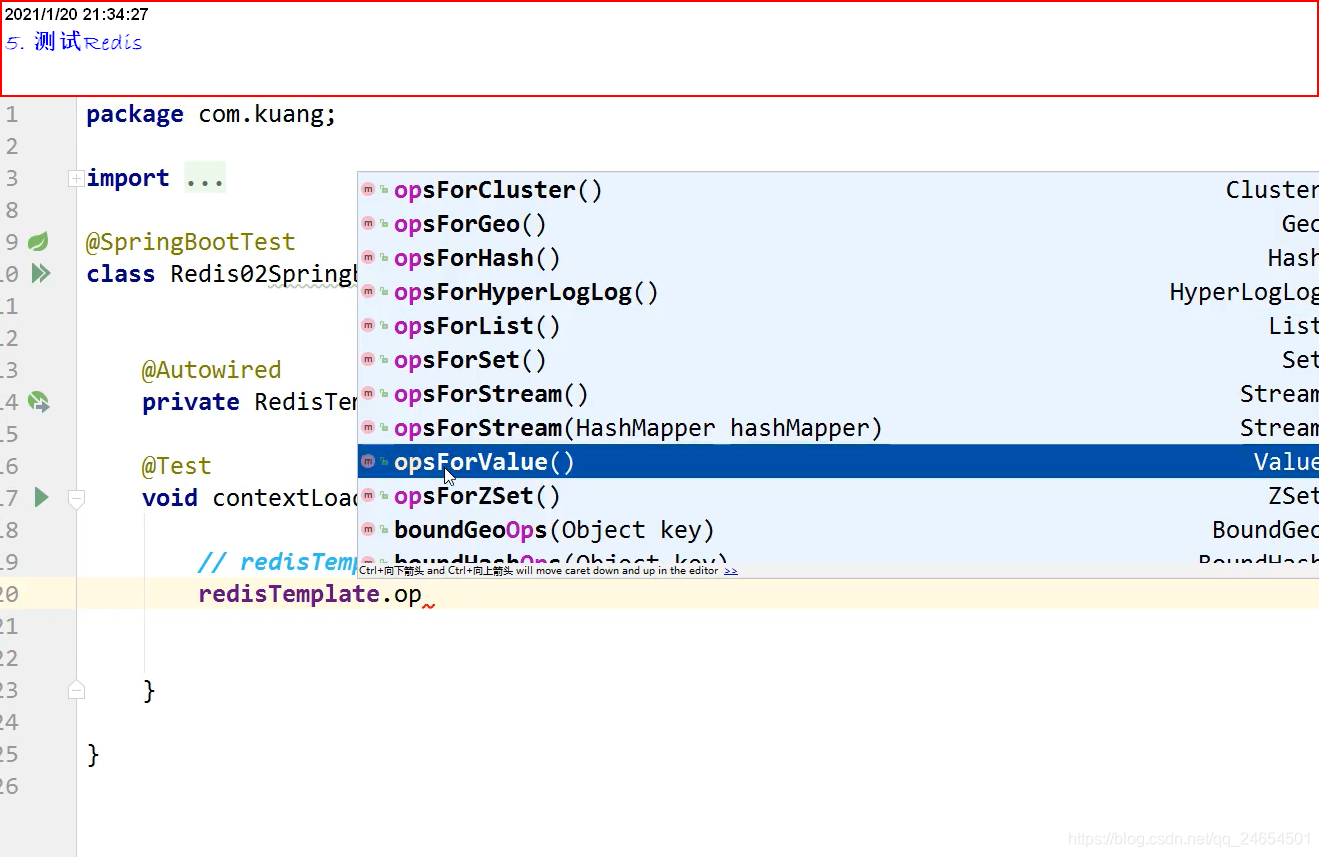
Task: Select opsForZSet() completion suggestion
Action: tap(838, 496)
